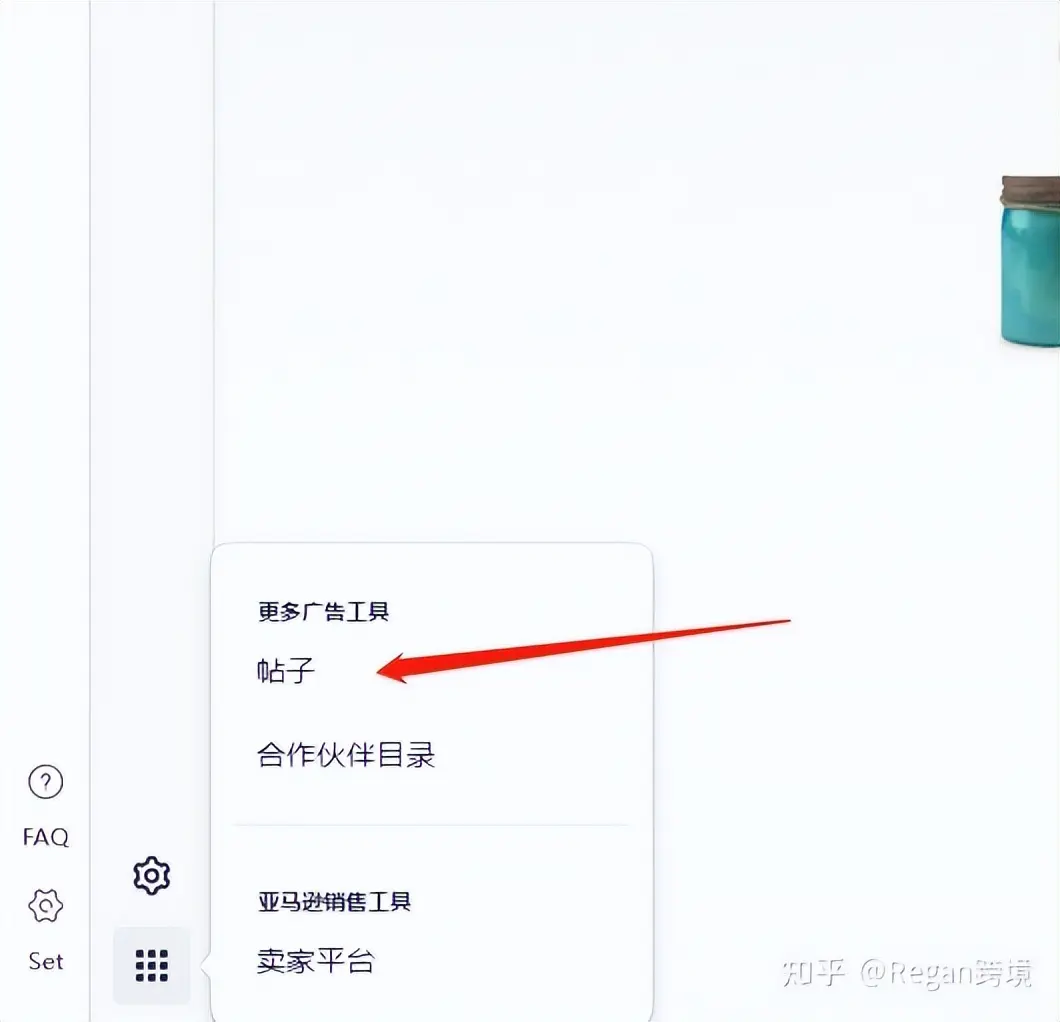The image size is (1060, 1022).
Task: Click the @Regan跨境 watermark handle
Action: (x=946, y=973)
